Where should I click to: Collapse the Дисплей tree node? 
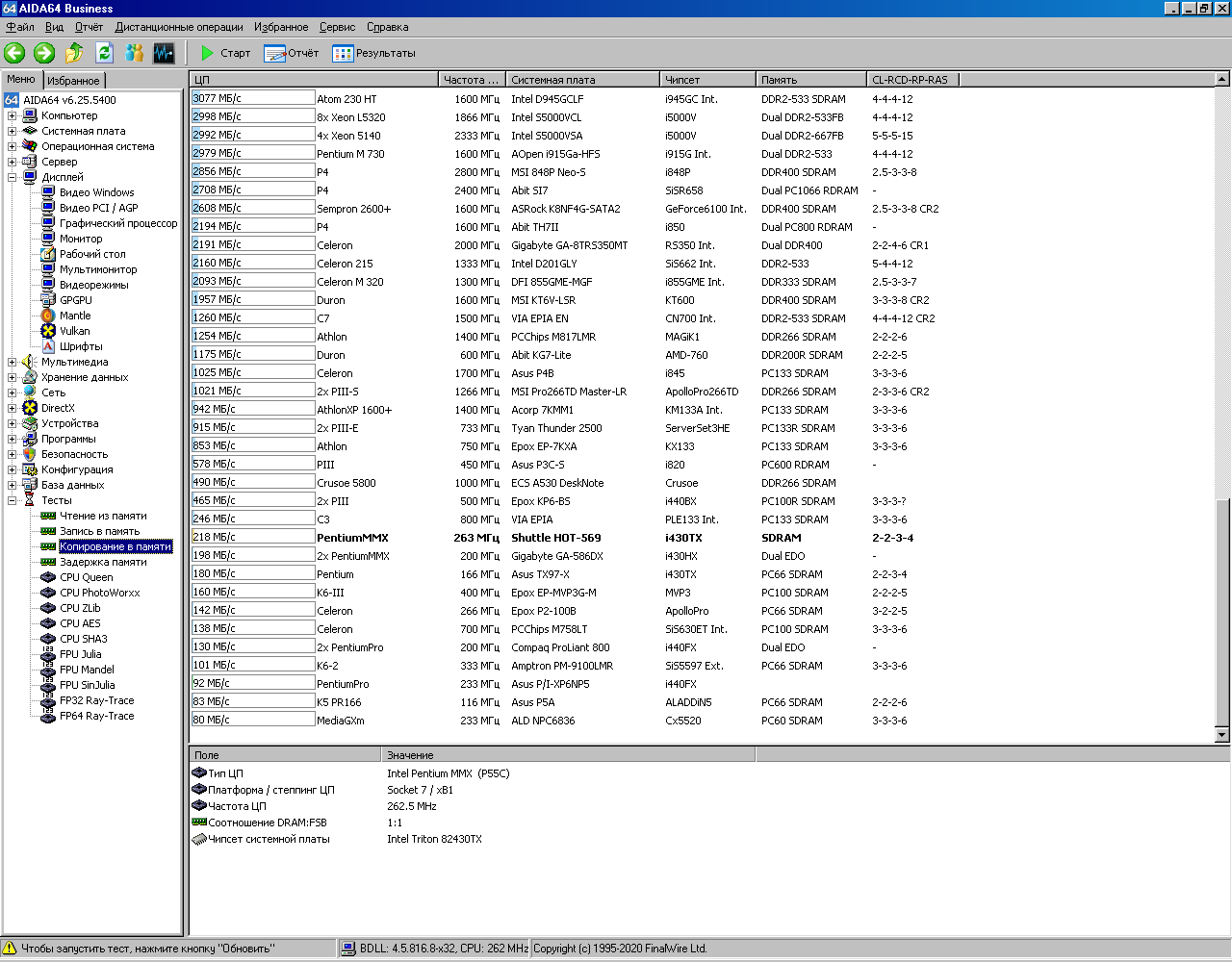(x=12, y=177)
